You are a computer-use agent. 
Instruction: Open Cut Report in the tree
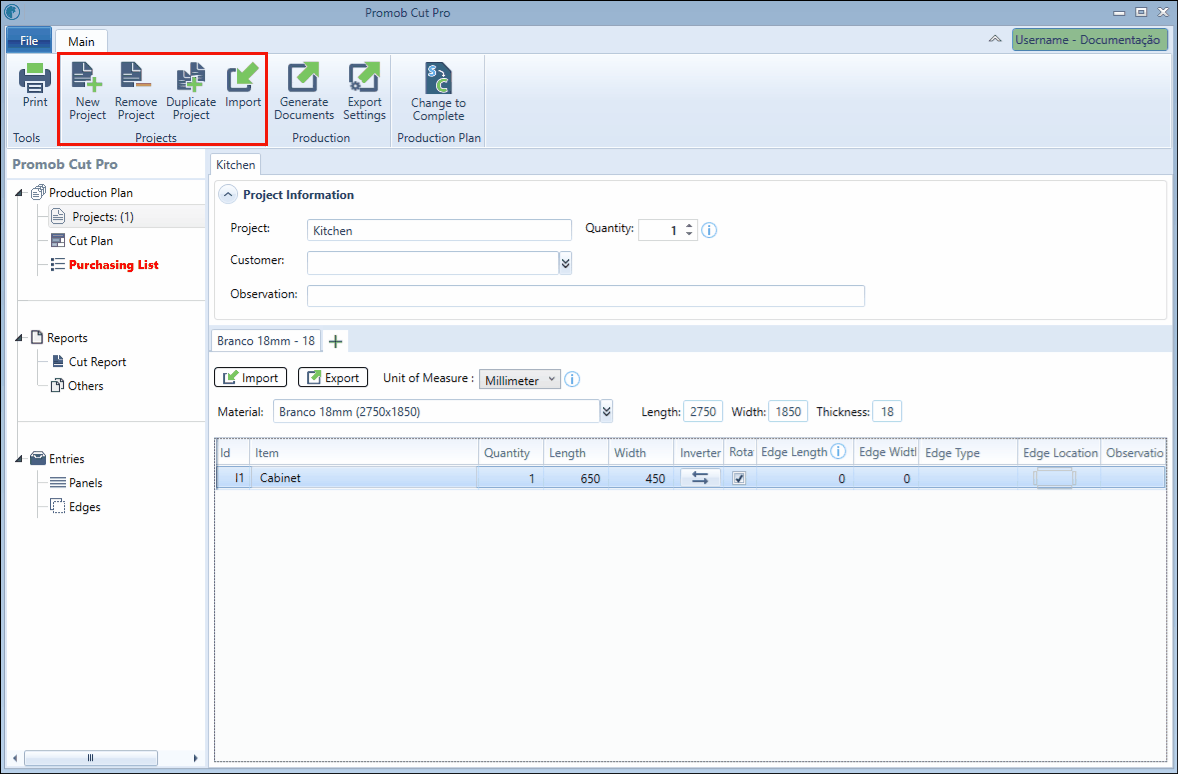click(x=98, y=362)
